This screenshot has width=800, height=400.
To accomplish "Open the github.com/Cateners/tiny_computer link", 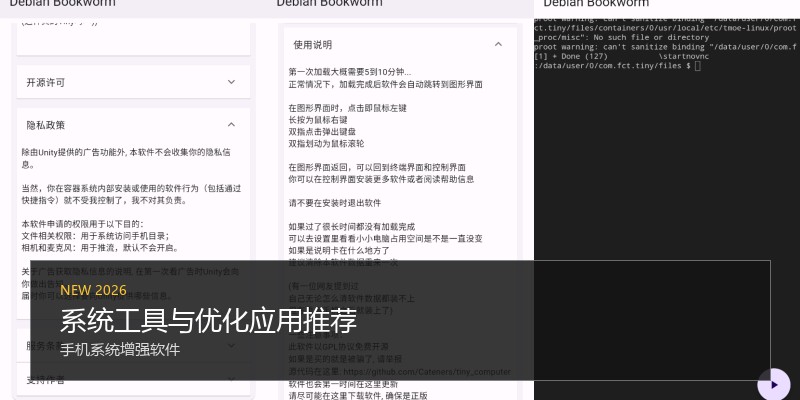I will (x=427, y=372).
